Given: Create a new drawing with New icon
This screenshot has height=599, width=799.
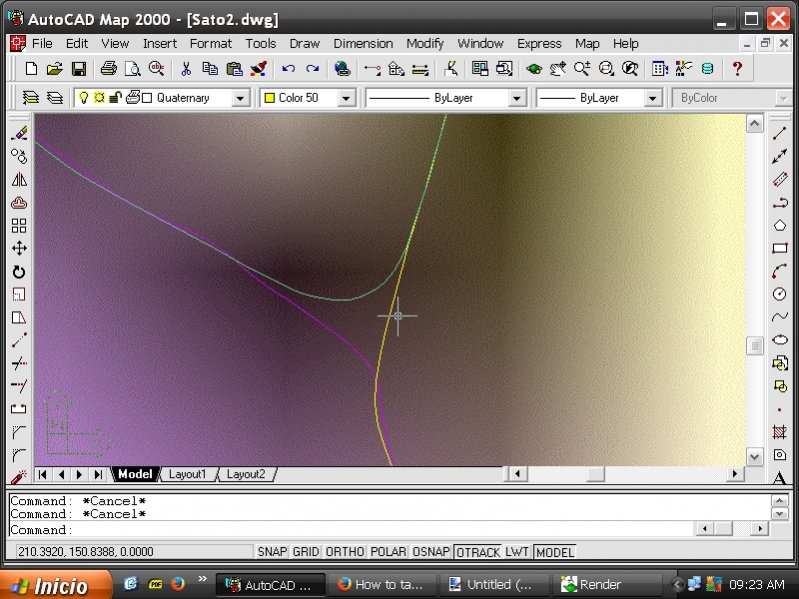Looking at the screenshot, I should pyautogui.click(x=31, y=68).
